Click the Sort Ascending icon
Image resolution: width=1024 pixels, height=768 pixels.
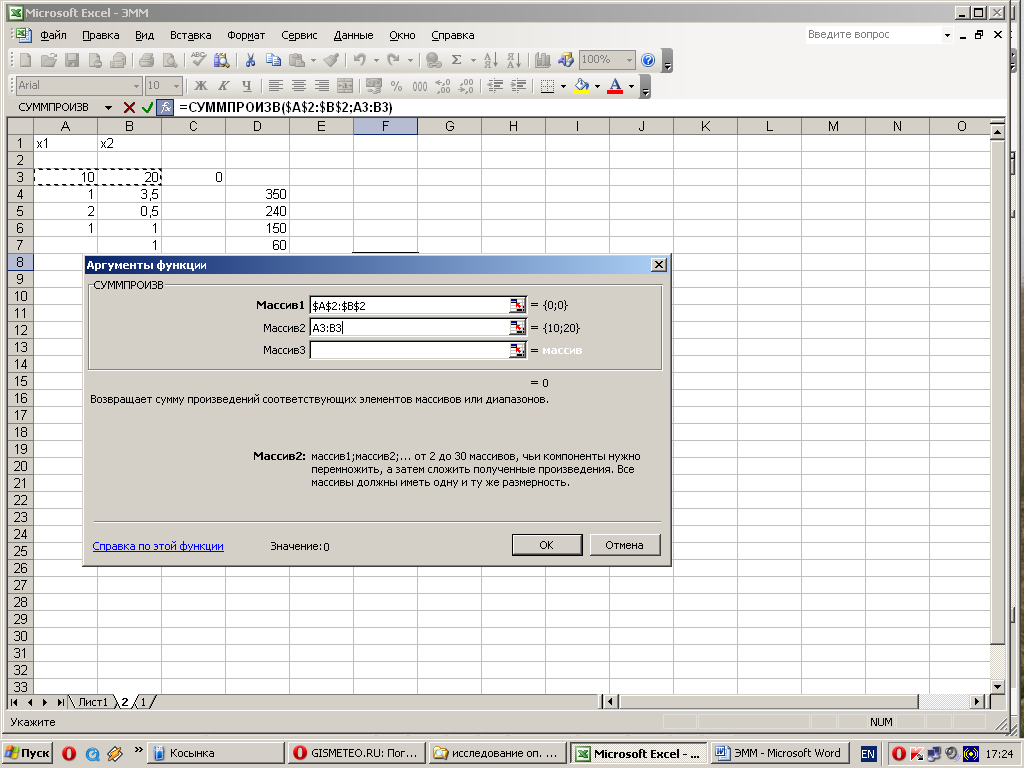pyautogui.click(x=490, y=60)
